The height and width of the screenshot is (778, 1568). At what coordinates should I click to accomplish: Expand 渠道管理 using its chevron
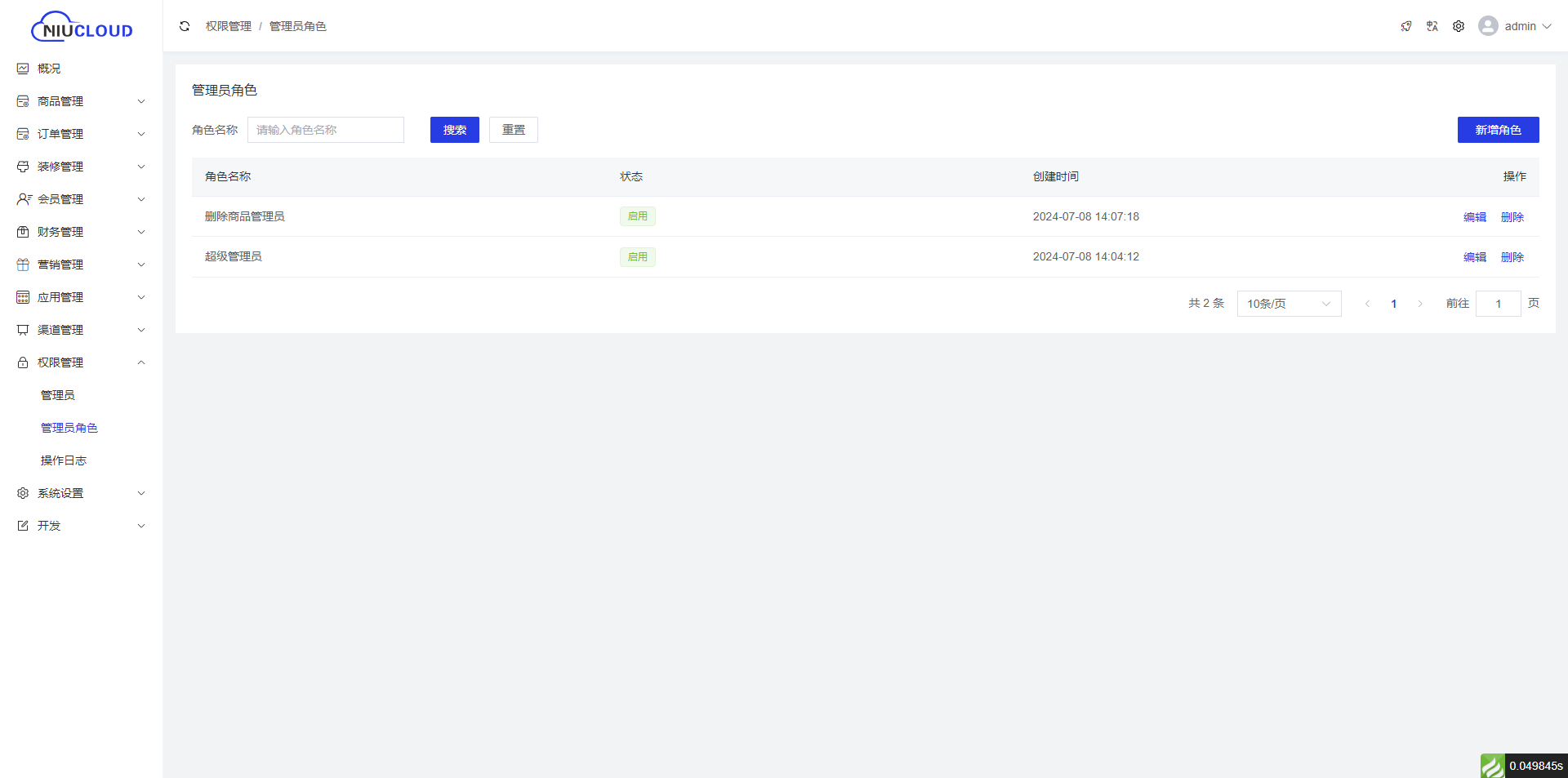(141, 330)
